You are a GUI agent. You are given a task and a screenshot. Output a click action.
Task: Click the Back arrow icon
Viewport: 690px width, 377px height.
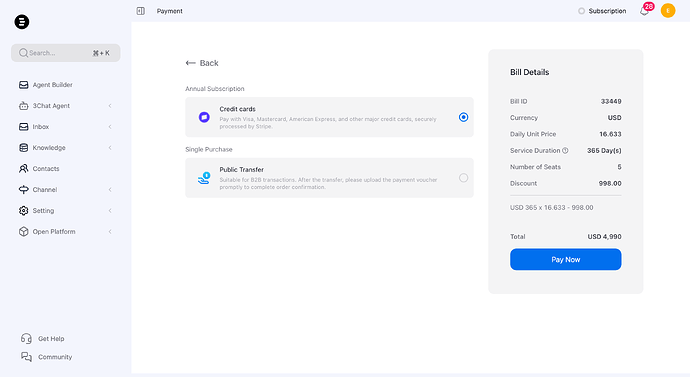[x=190, y=63]
